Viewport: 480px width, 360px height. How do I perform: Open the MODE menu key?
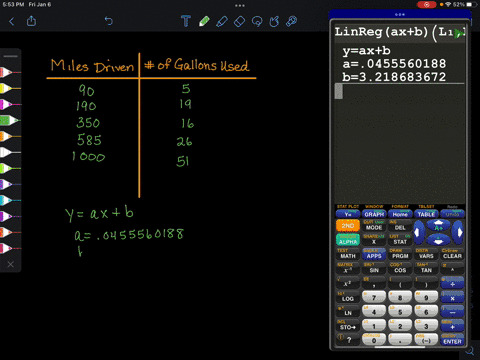374,227
